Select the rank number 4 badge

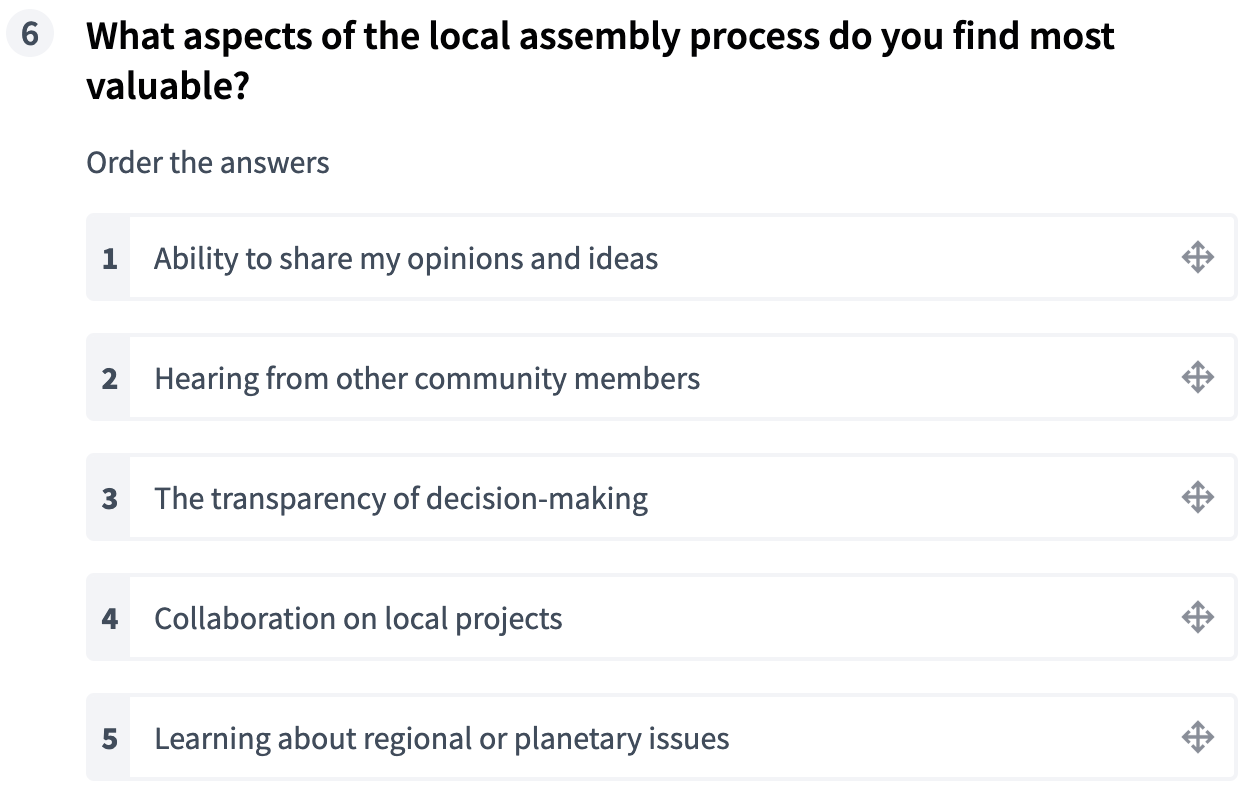click(x=109, y=618)
